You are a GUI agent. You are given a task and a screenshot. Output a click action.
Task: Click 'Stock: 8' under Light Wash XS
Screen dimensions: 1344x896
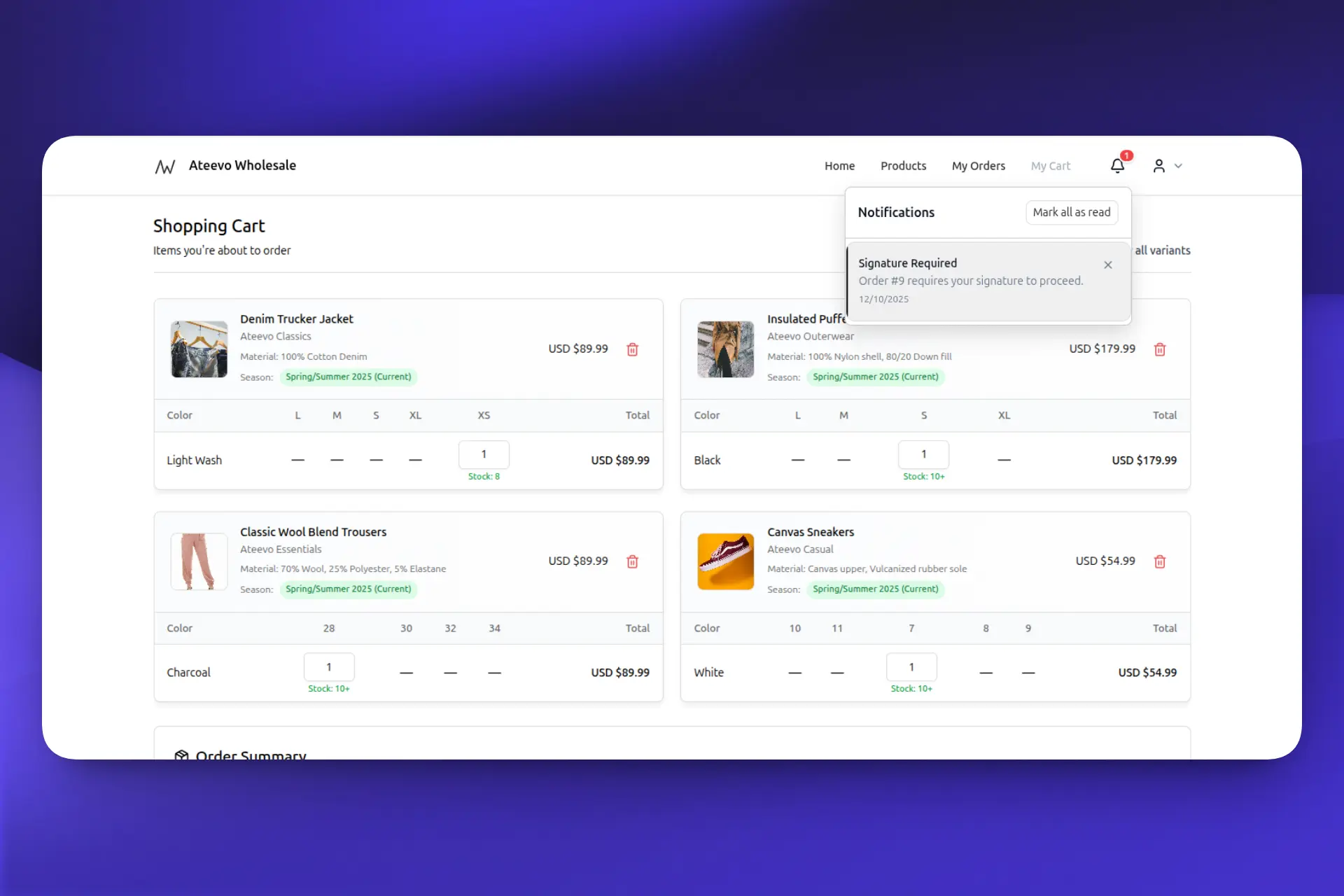pos(484,476)
